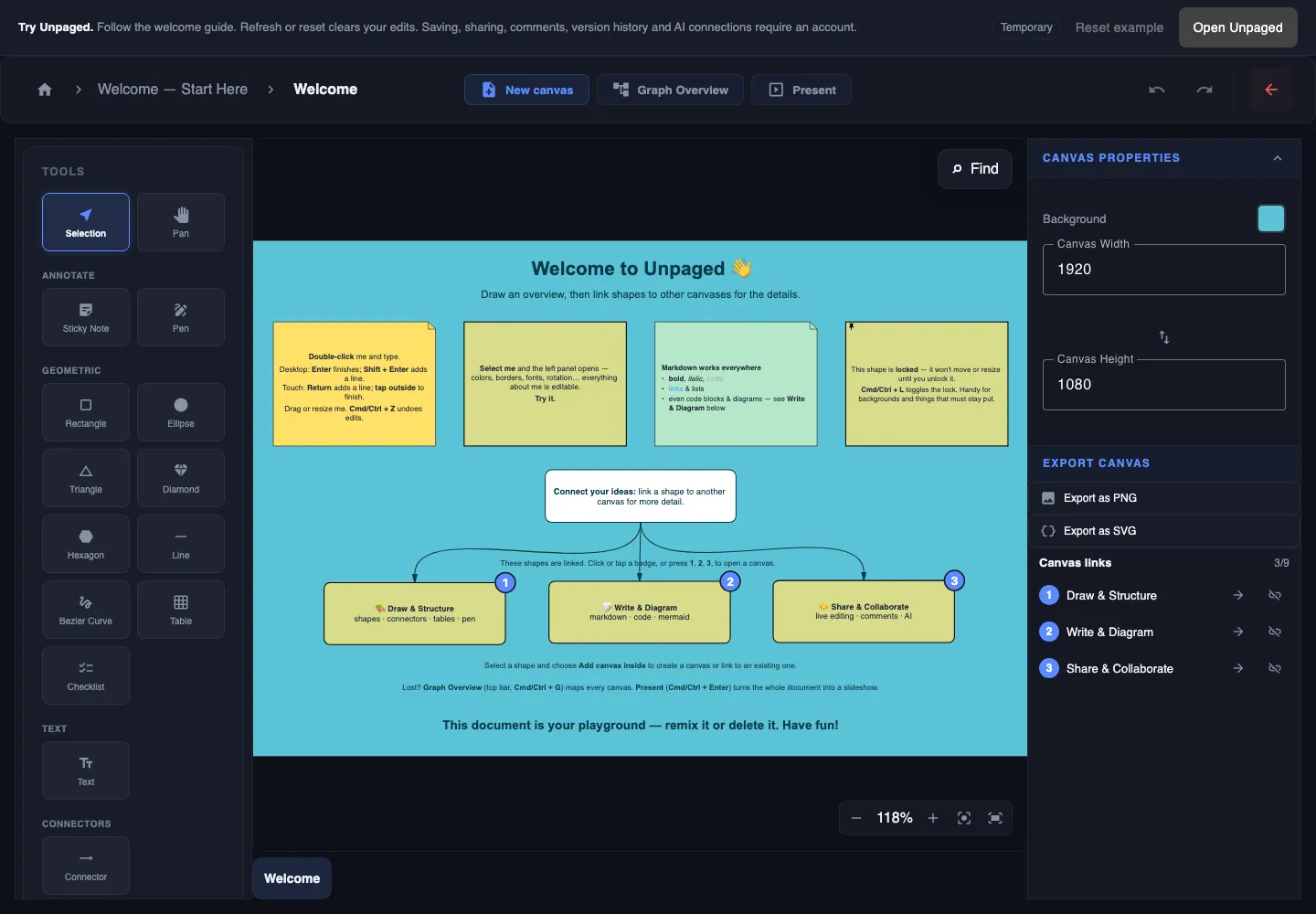Screen dimensions: 1316x914
Task: Redo the last edit
Action: [1205, 90]
